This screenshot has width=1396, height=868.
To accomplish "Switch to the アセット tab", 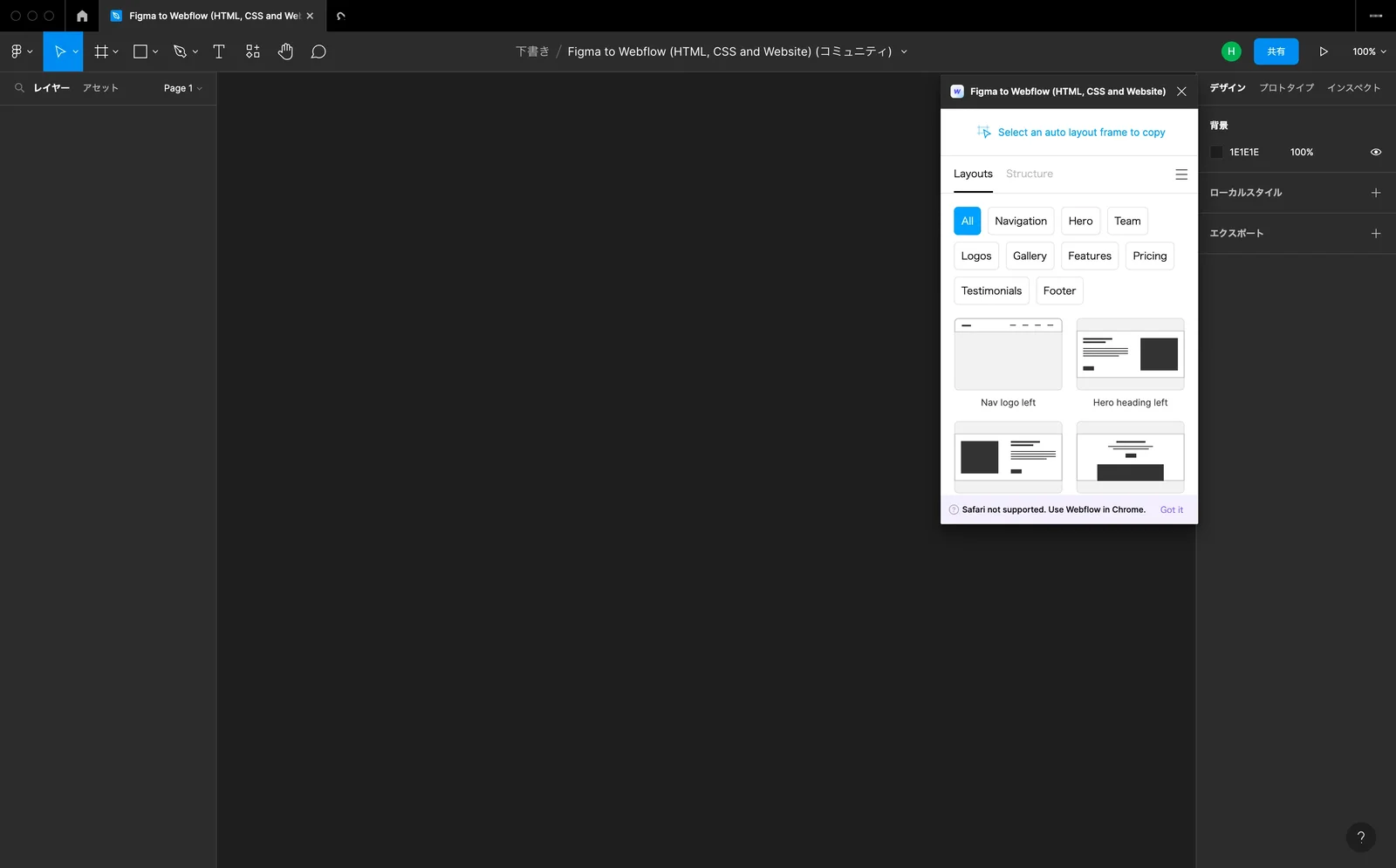I will click(x=100, y=87).
